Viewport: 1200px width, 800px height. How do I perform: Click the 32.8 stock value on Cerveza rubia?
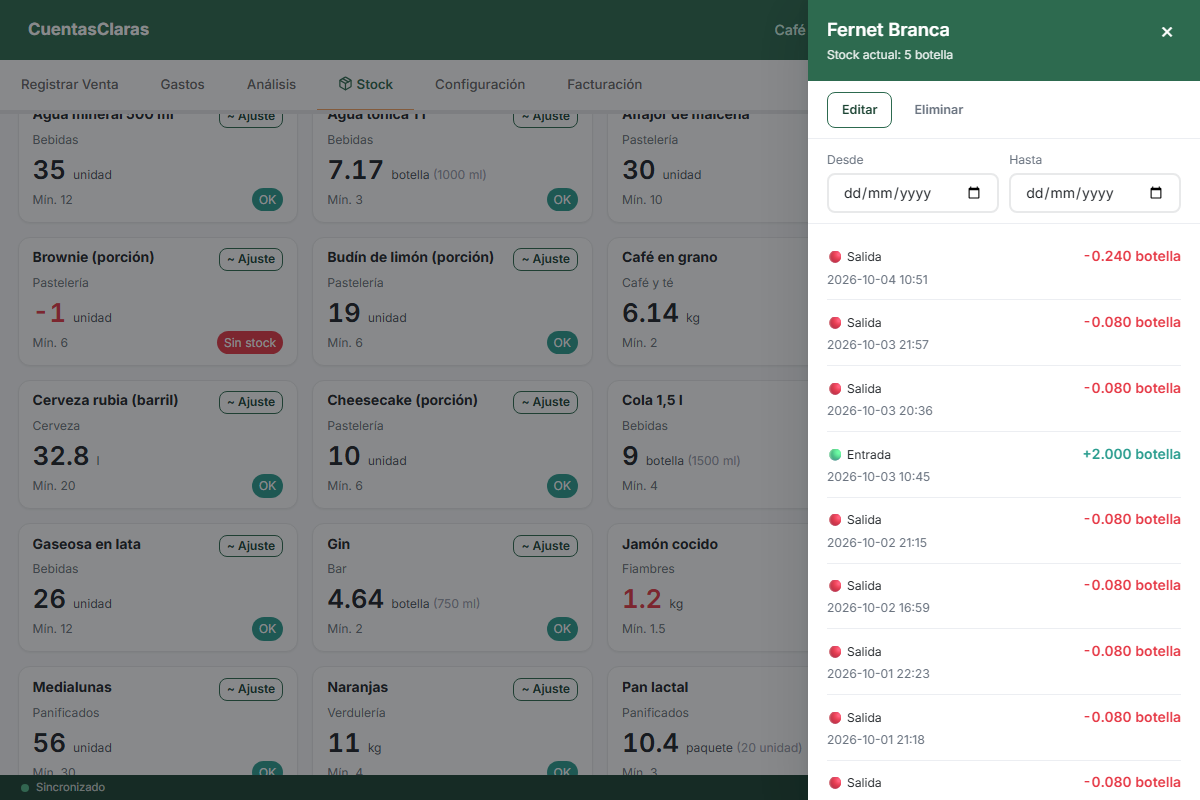pos(61,456)
